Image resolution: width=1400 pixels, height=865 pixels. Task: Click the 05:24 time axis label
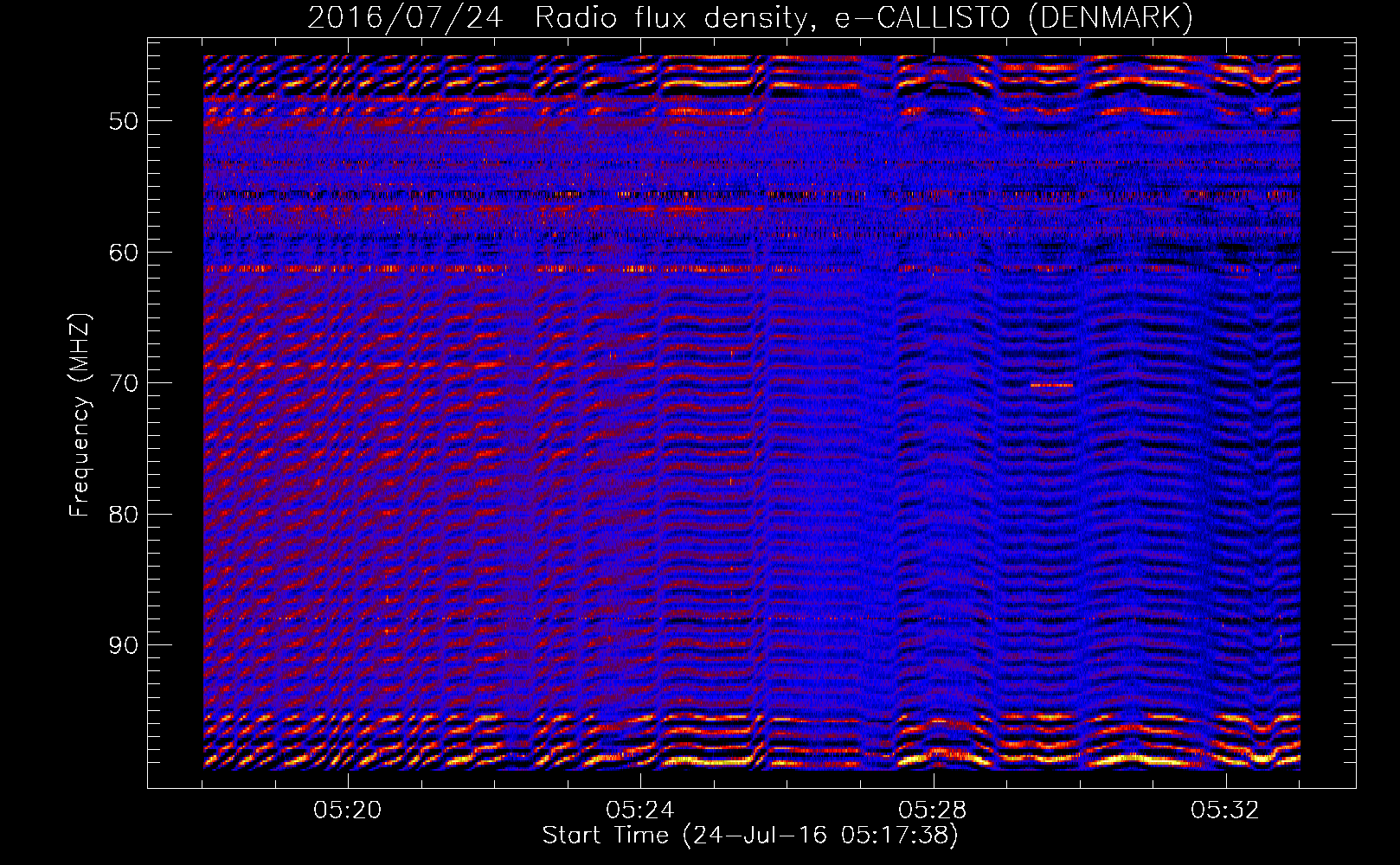(640, 811)
